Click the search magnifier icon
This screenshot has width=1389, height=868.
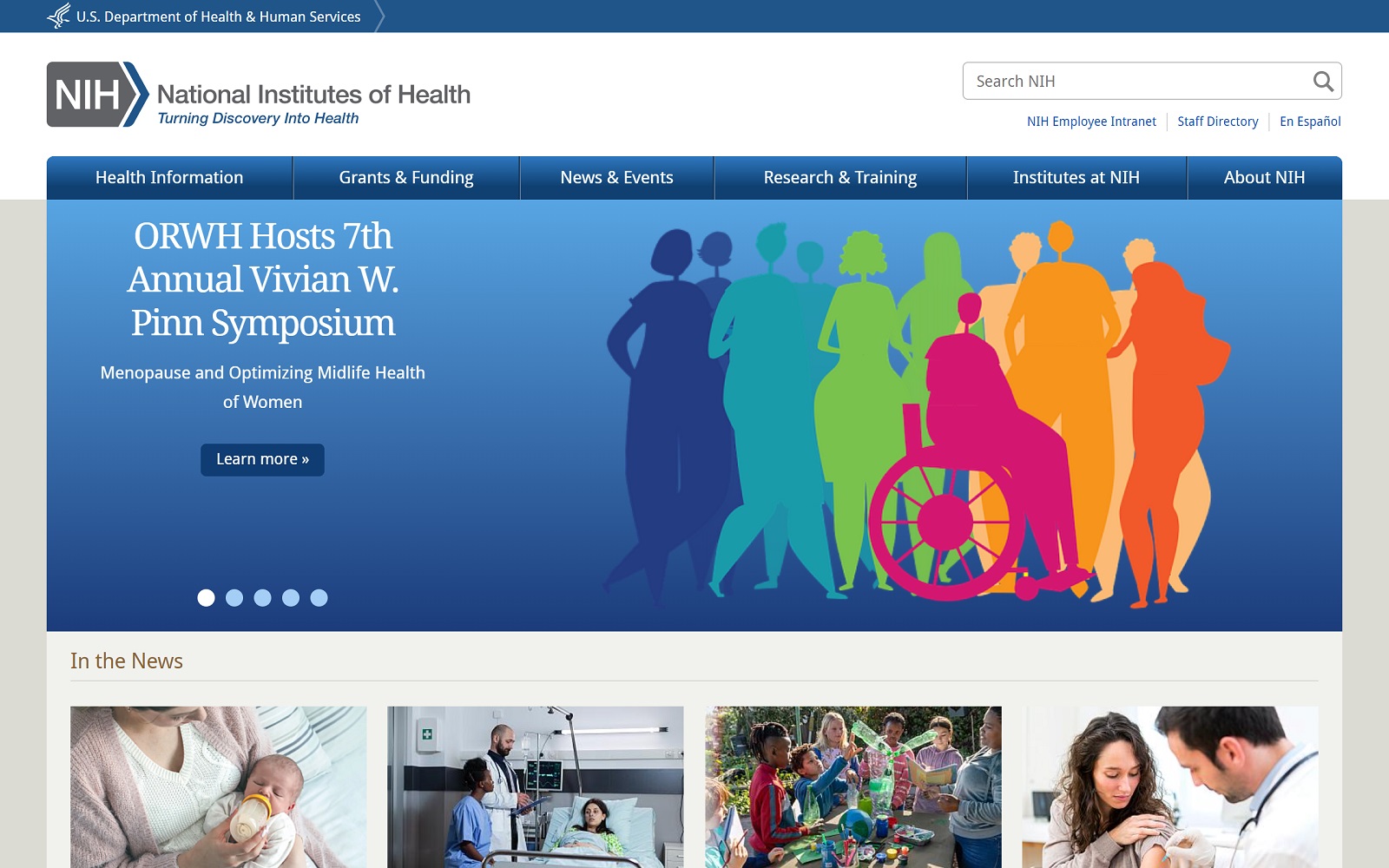(1323, 82)
